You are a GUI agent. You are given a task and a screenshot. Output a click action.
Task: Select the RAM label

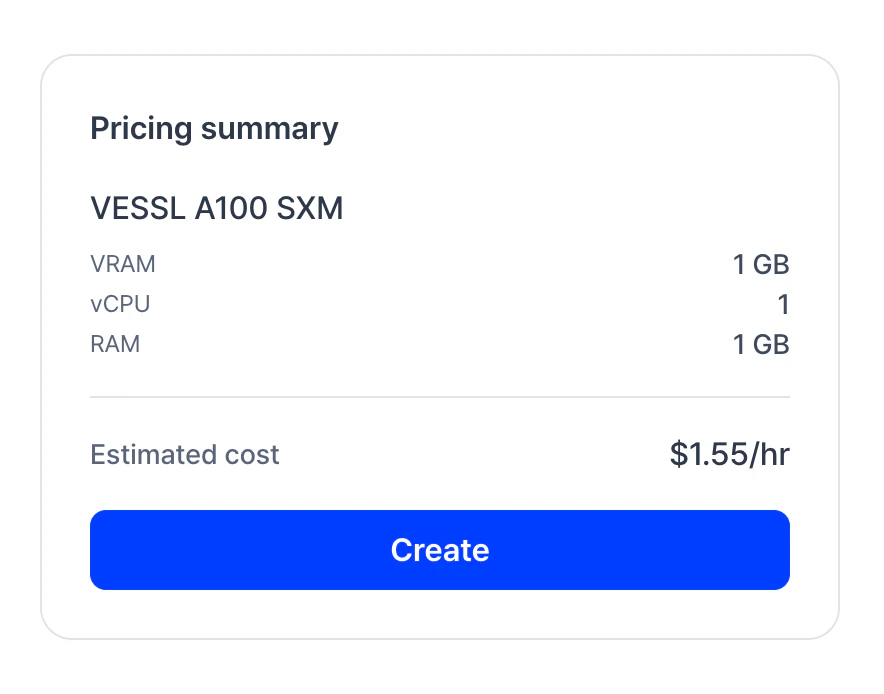(x=115, y=344)
